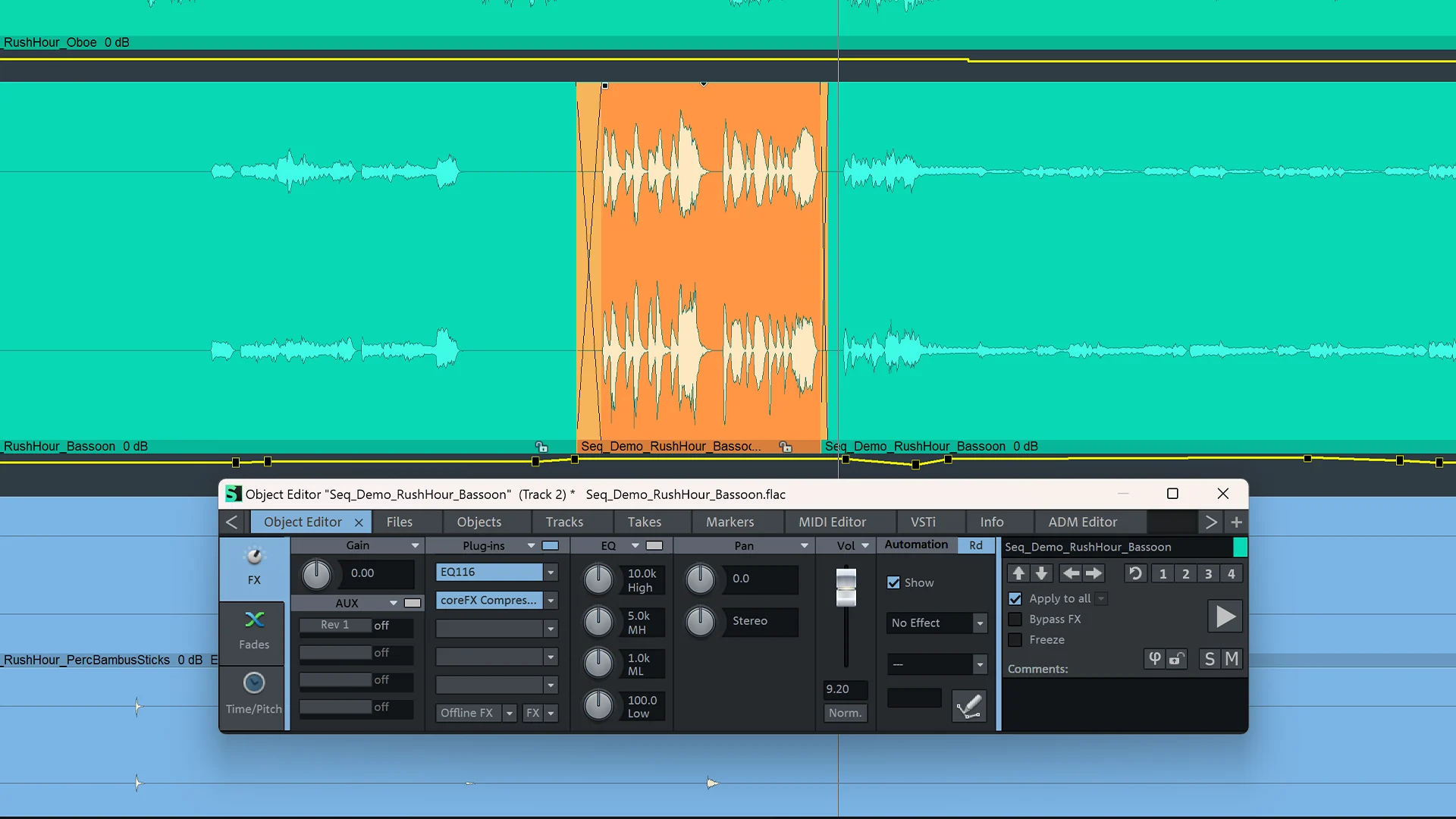The height and width of the screenshot is (819, 1456).
Task: Uncheck the automation Show checkbox
Action: [x=894, y=583]
